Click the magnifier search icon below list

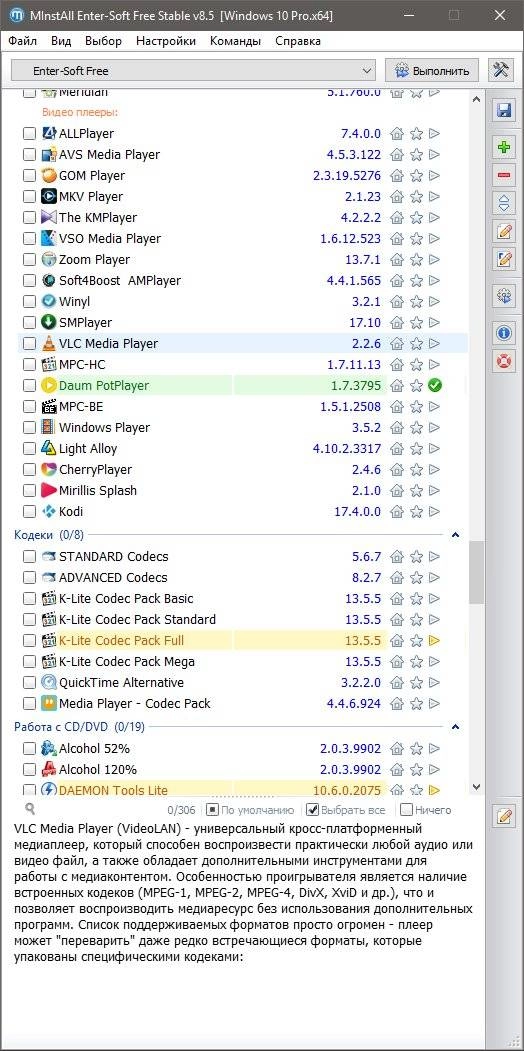pos(29,809)
